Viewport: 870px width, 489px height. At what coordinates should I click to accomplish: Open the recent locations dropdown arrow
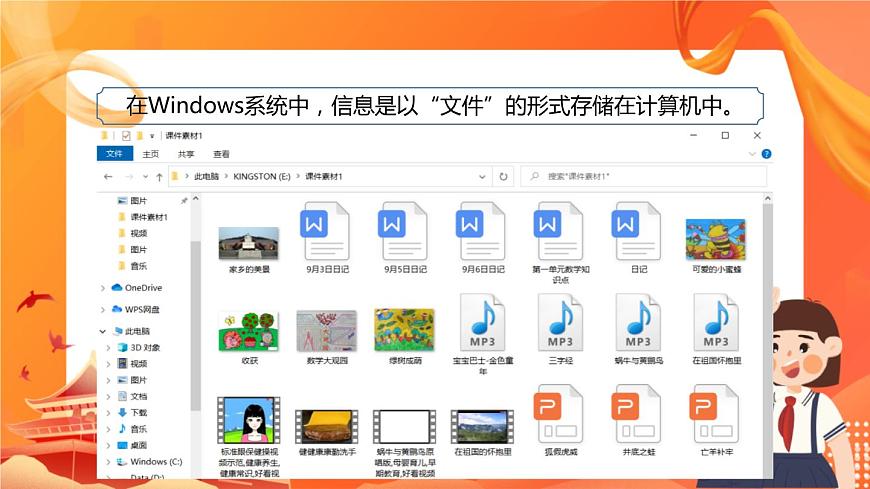tap(145, 177)
